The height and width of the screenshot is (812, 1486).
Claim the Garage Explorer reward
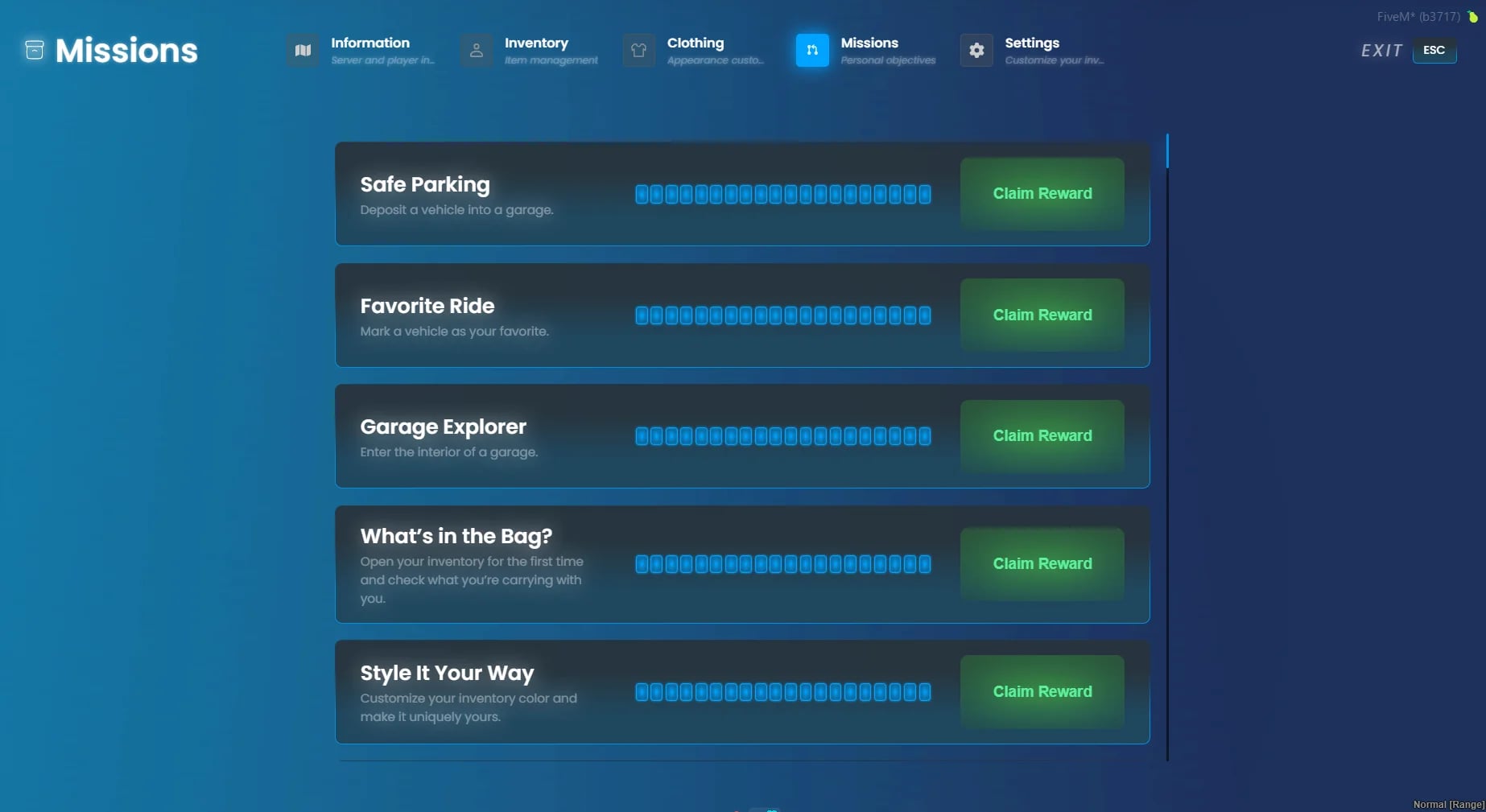[1042, 435]
